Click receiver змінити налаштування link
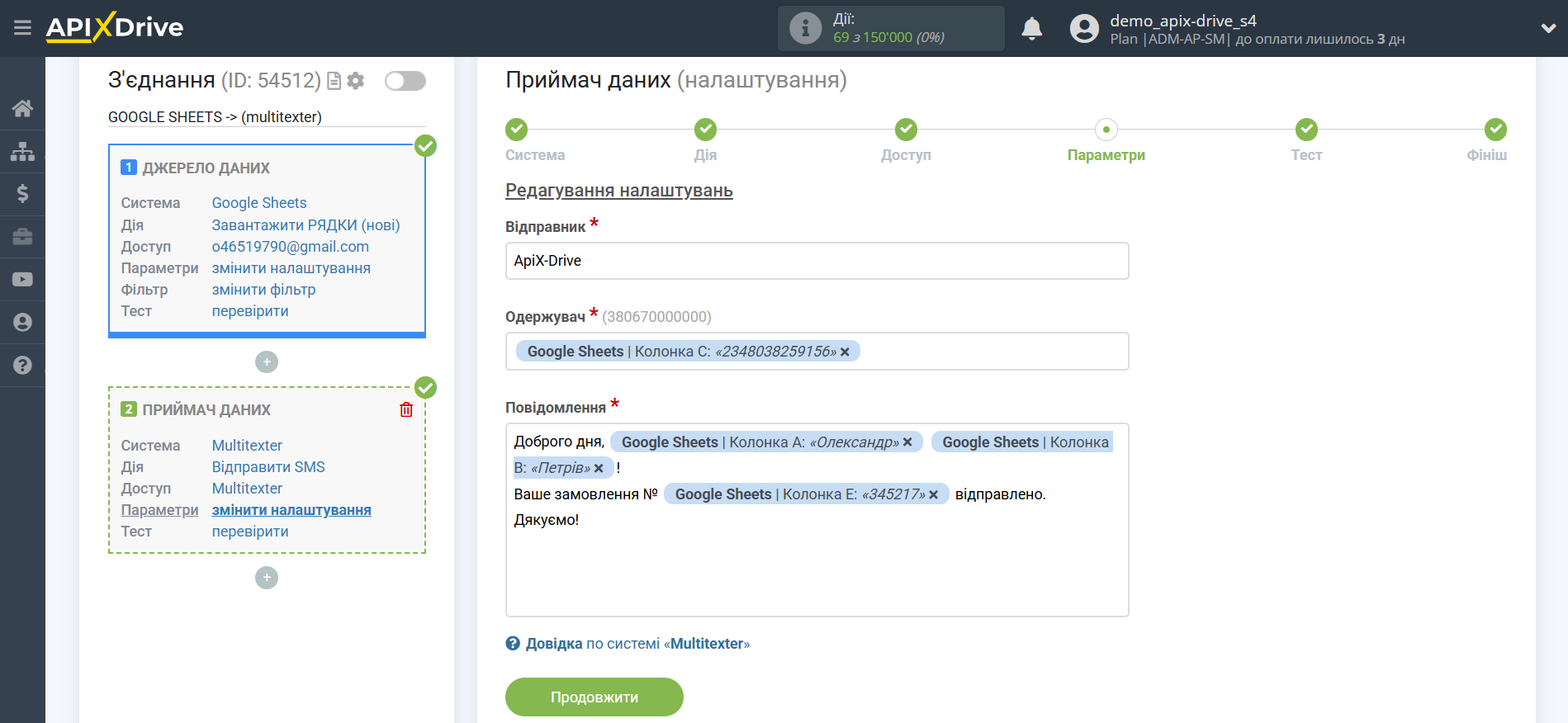 [x=291, y=510]
